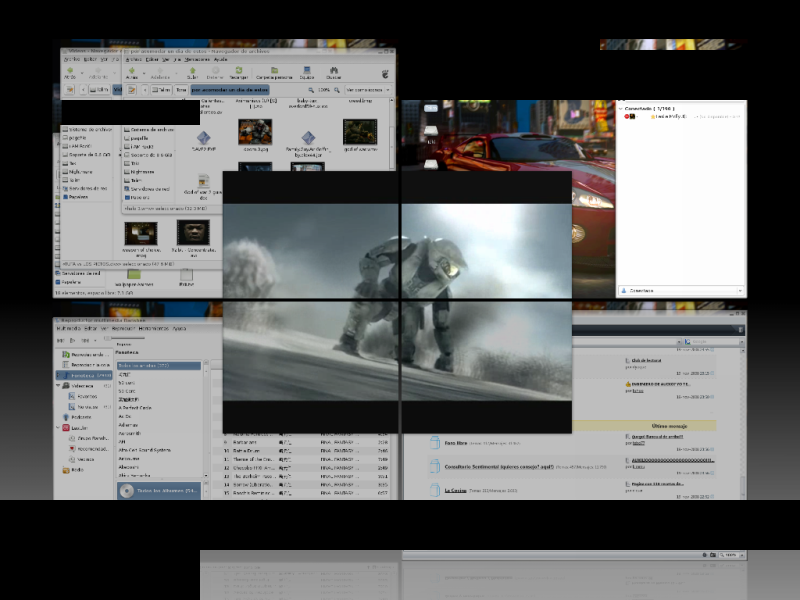Select the doom3.jpg thumbnail in file browser
The image size is (800, 600).
point(255,132)
